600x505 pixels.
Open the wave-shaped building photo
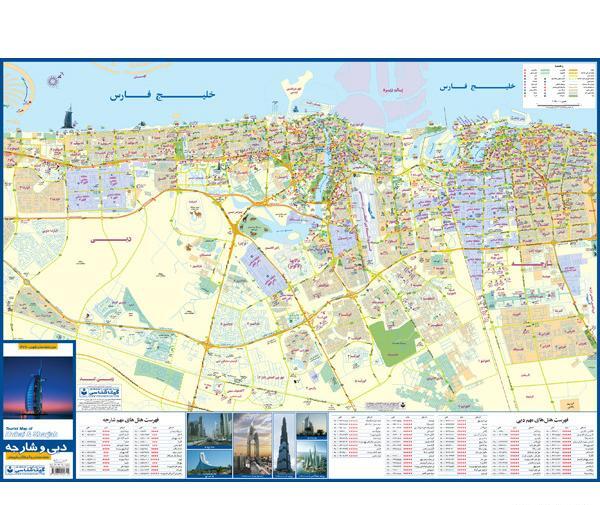(209, 463)
